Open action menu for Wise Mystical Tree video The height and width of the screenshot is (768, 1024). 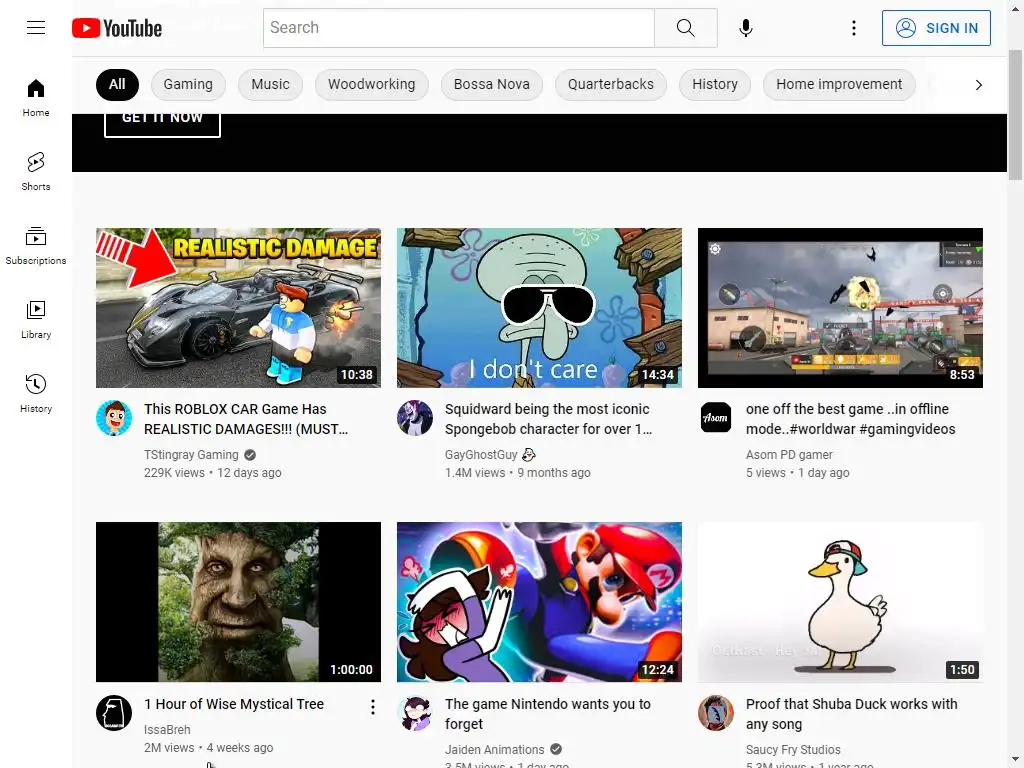point(372,707)
